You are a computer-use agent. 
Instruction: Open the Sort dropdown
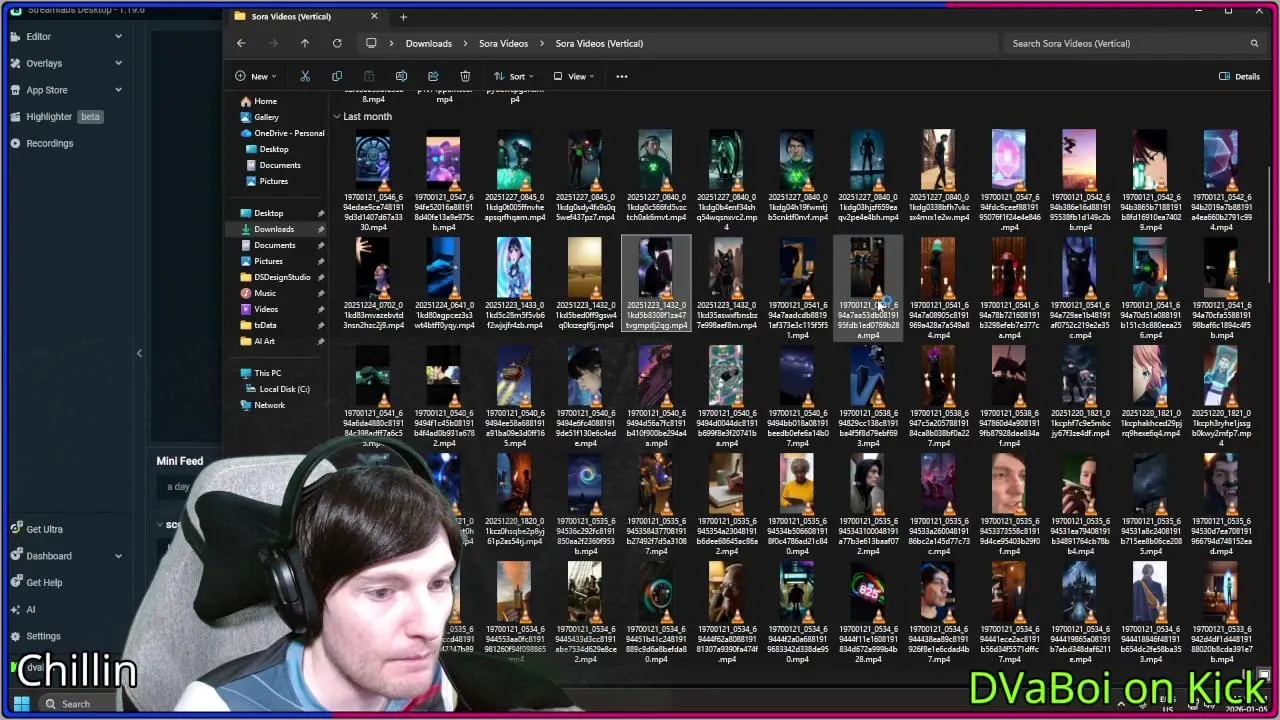[x=516, y=76]
